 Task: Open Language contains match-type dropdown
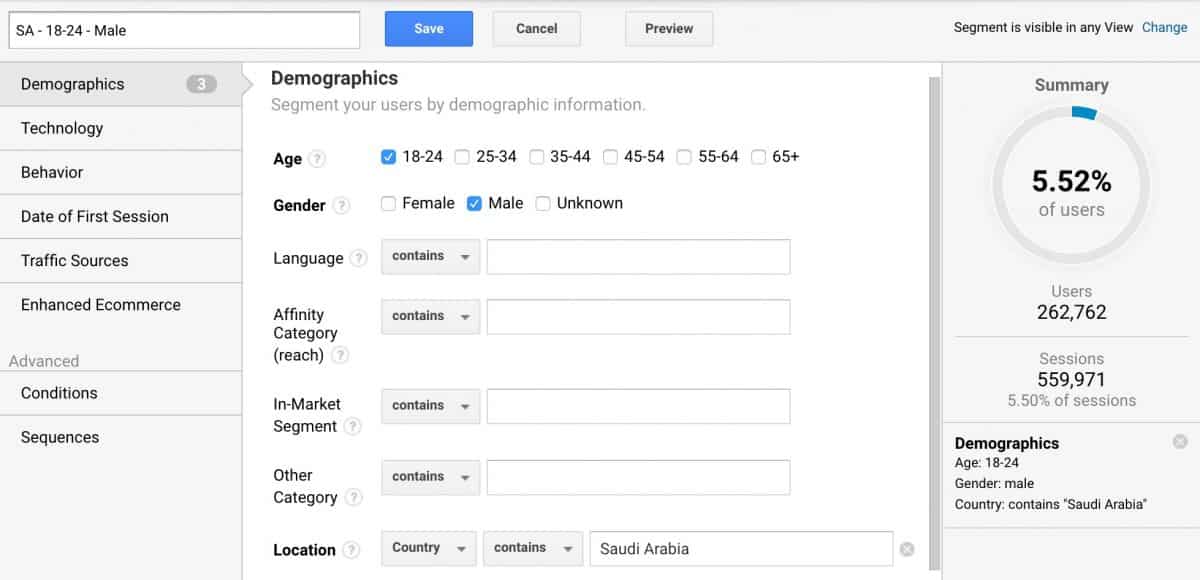(x=430, y=256)
